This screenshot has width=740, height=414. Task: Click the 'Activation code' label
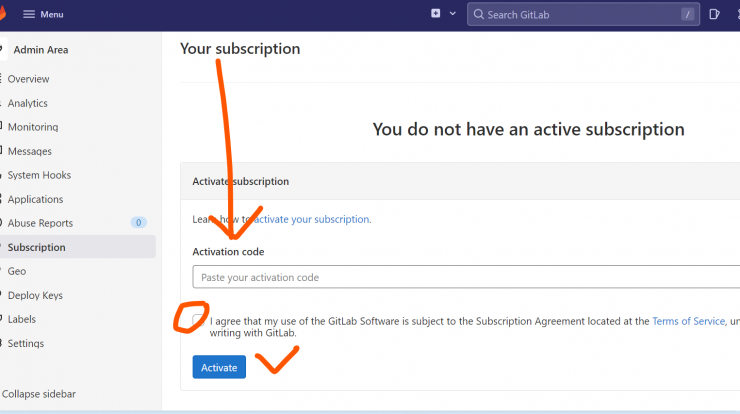[228, 252]
